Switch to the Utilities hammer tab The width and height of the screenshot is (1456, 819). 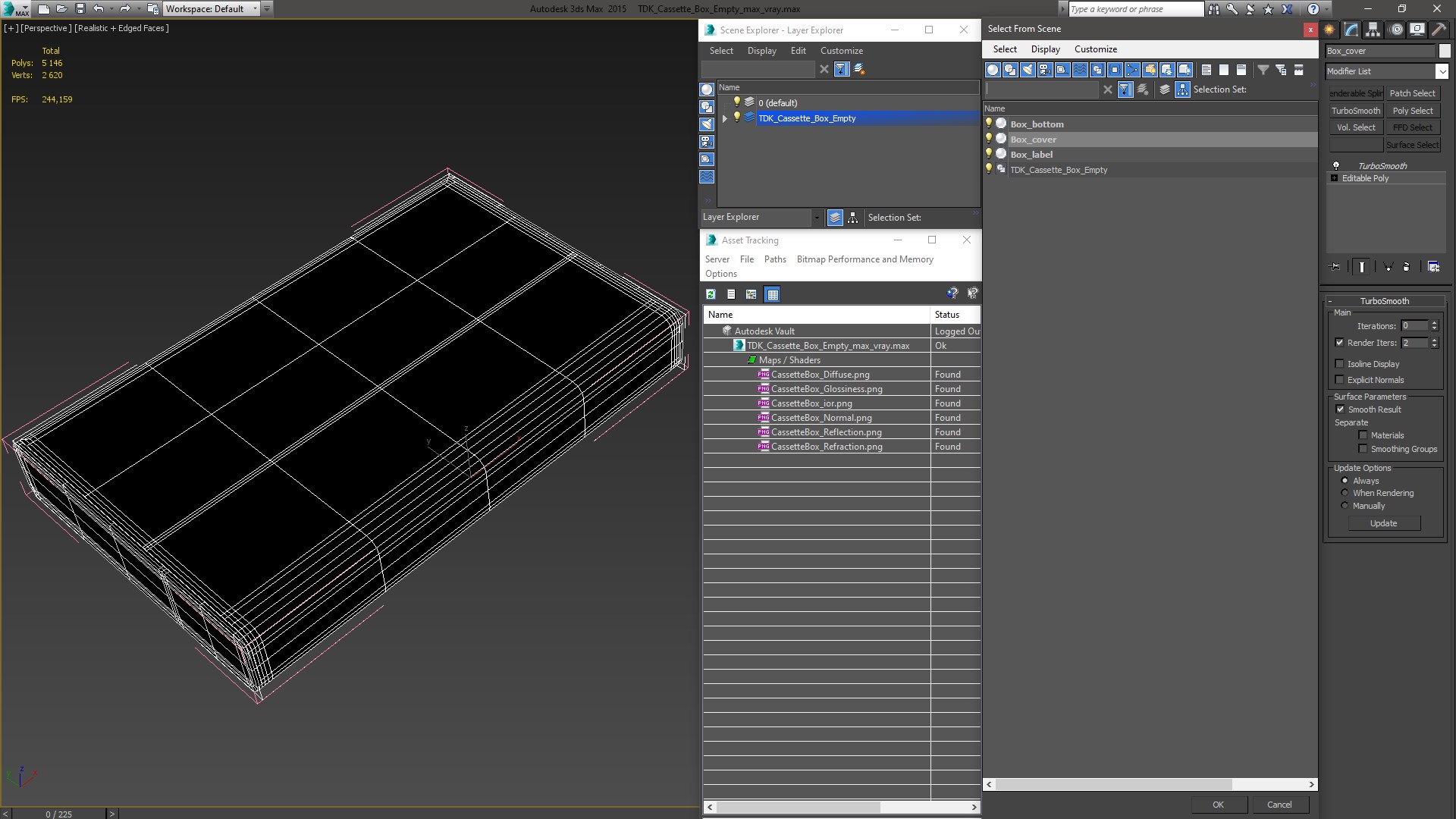click(1439, 30)
